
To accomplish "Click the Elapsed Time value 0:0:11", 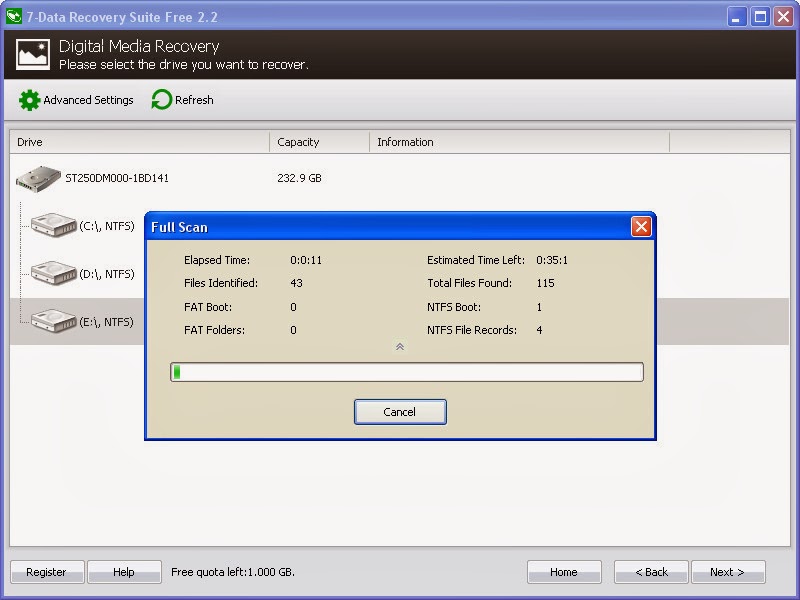I will click(x=306, y=260).
